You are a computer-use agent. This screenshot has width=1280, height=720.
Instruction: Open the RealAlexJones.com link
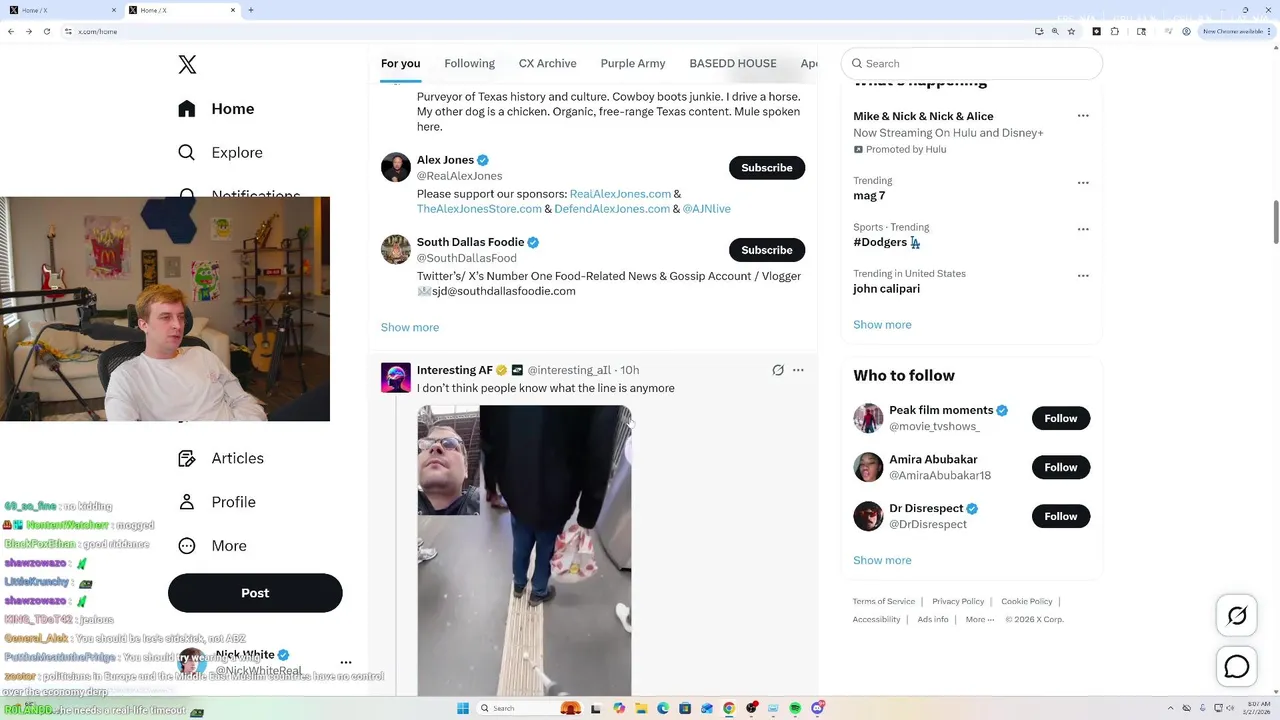click(620, 194)
